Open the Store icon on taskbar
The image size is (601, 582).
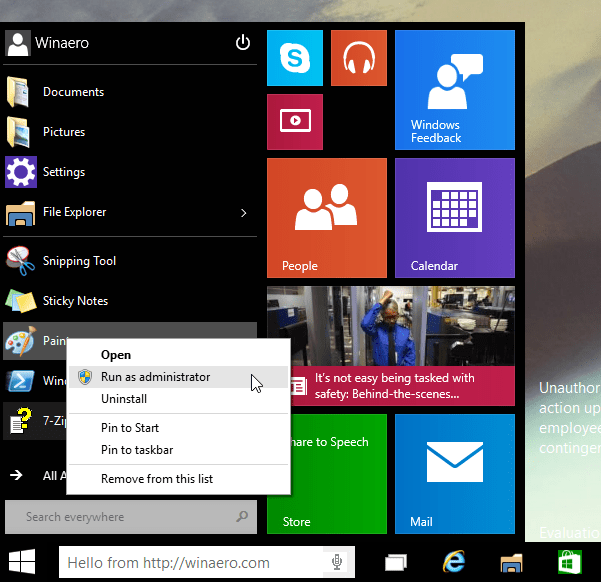point(570,562)
